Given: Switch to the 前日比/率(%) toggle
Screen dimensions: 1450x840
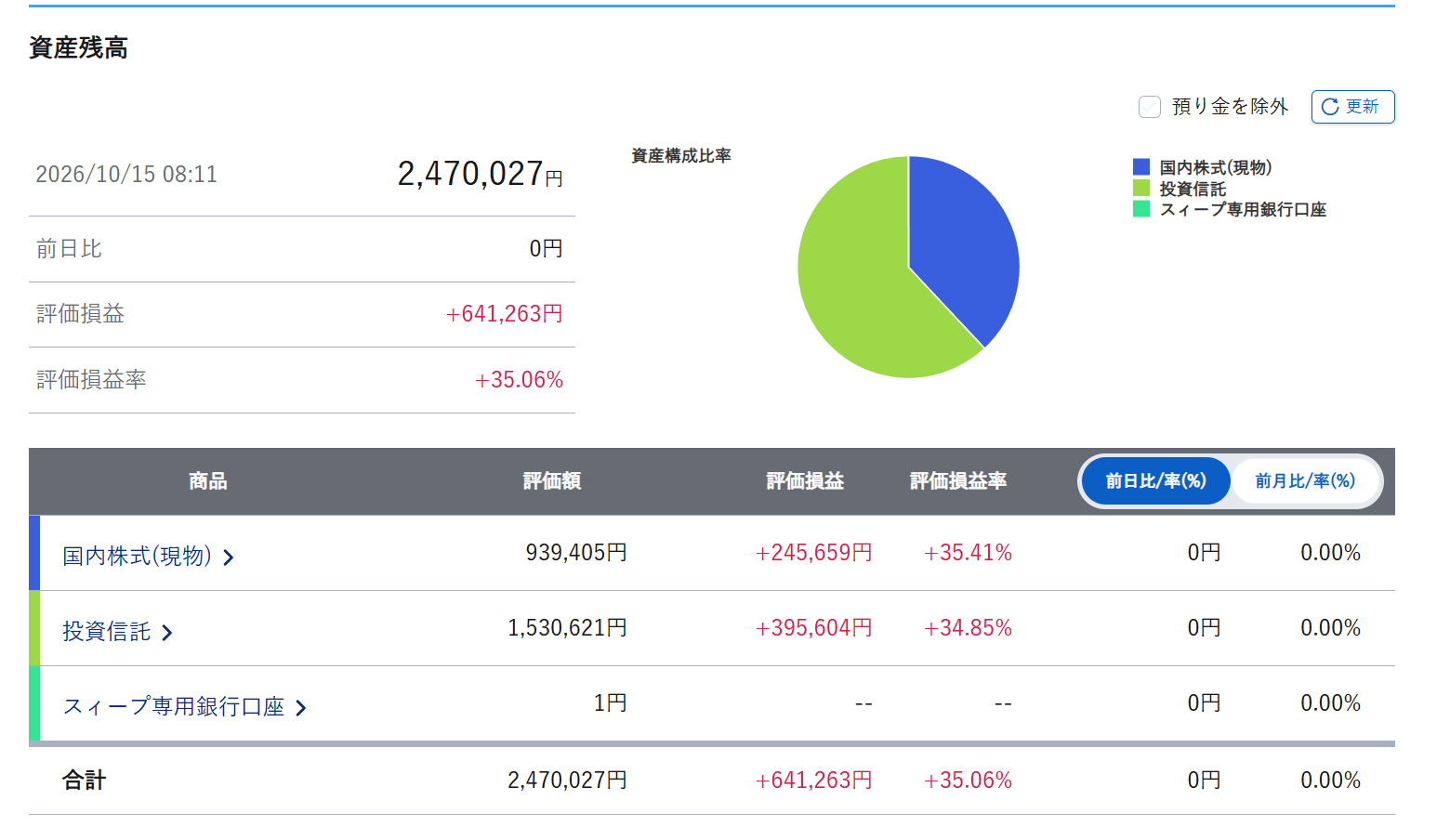Looking at the screenshot, I should point(1155,481).
